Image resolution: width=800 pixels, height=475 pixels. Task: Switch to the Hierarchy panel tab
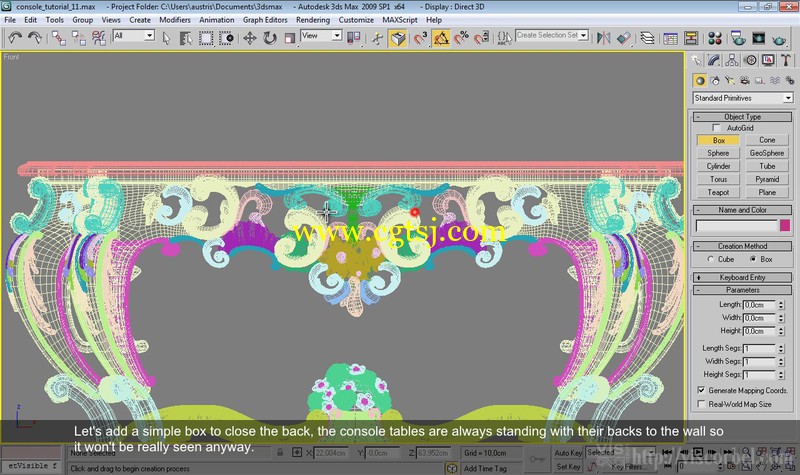tap(732, 60)
